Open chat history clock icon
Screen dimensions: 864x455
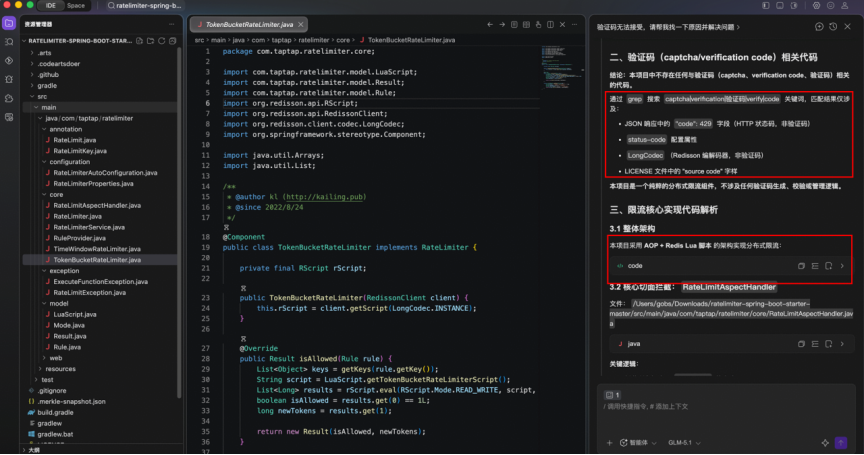pos(833,26)
